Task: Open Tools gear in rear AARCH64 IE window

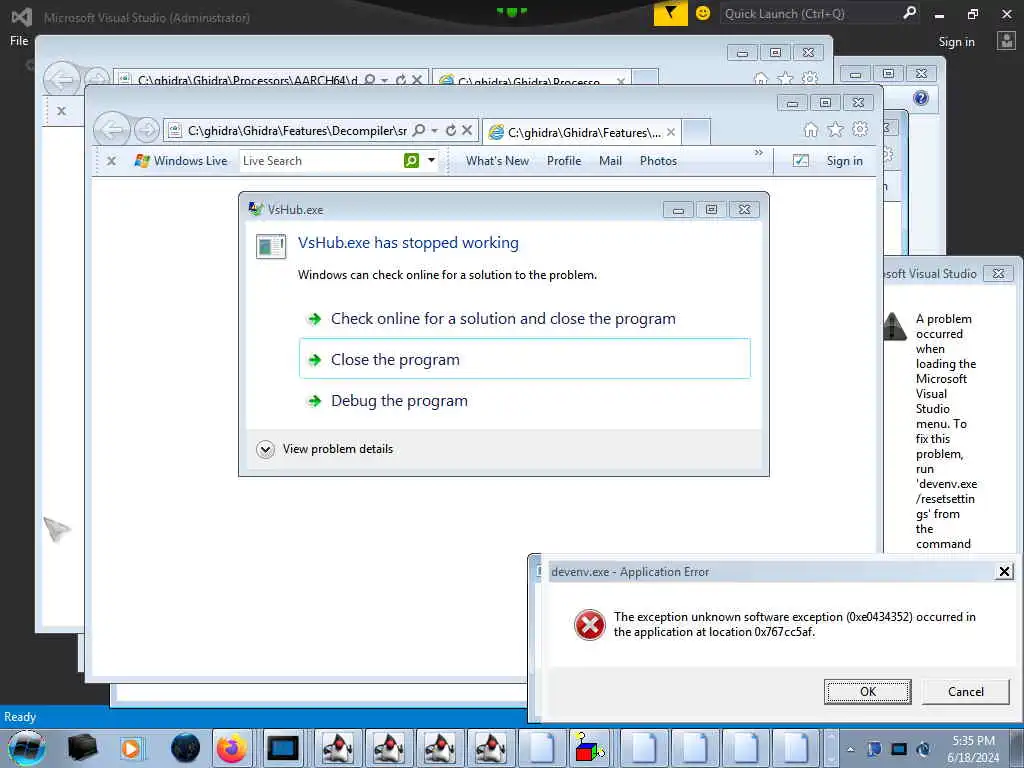Action: point(810,79)
